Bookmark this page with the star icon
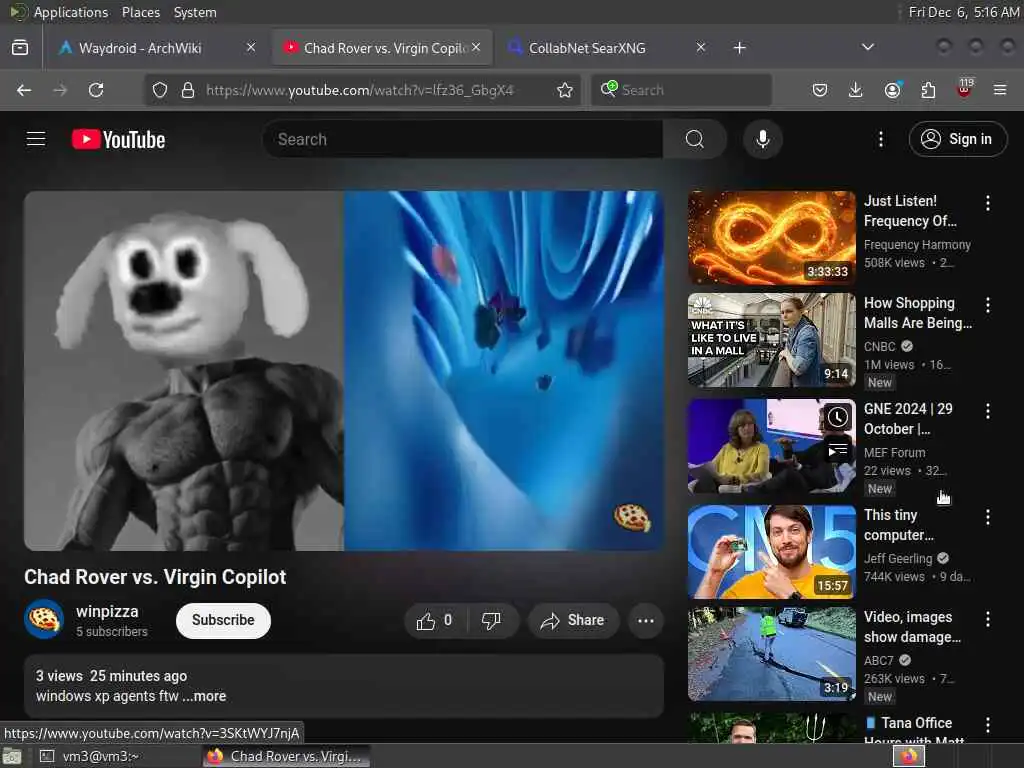Screen dimensions: 1024x768 tap(565, 90)
